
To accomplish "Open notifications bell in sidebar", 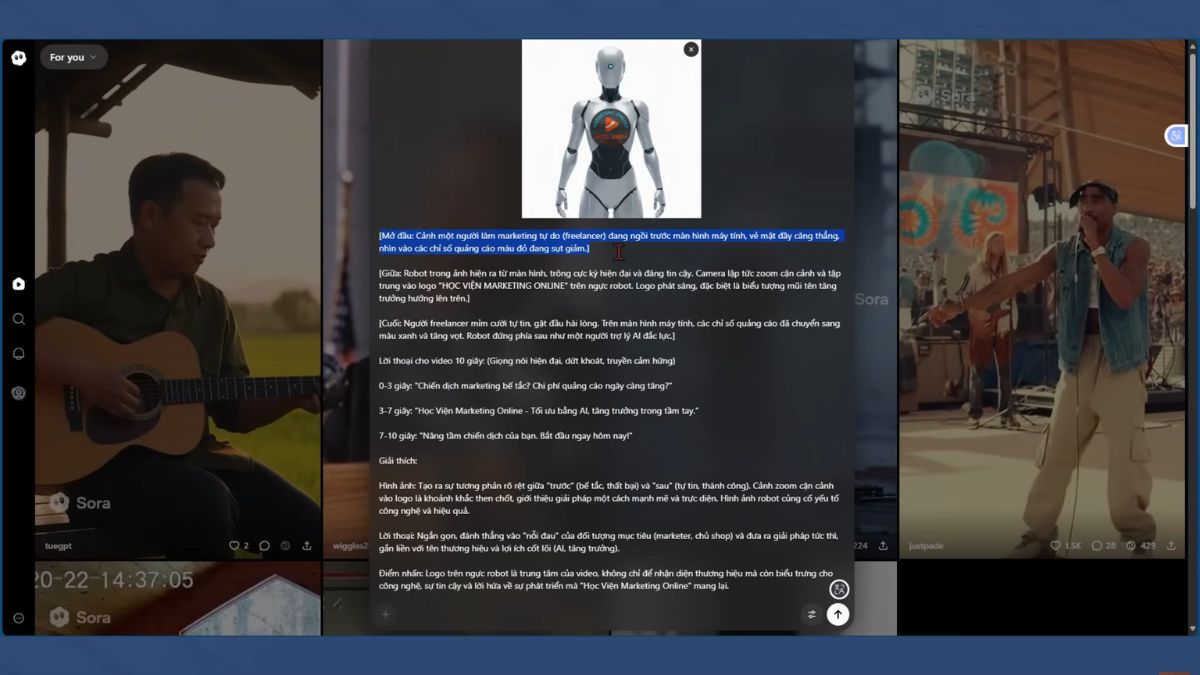I will tap(18, 354).
